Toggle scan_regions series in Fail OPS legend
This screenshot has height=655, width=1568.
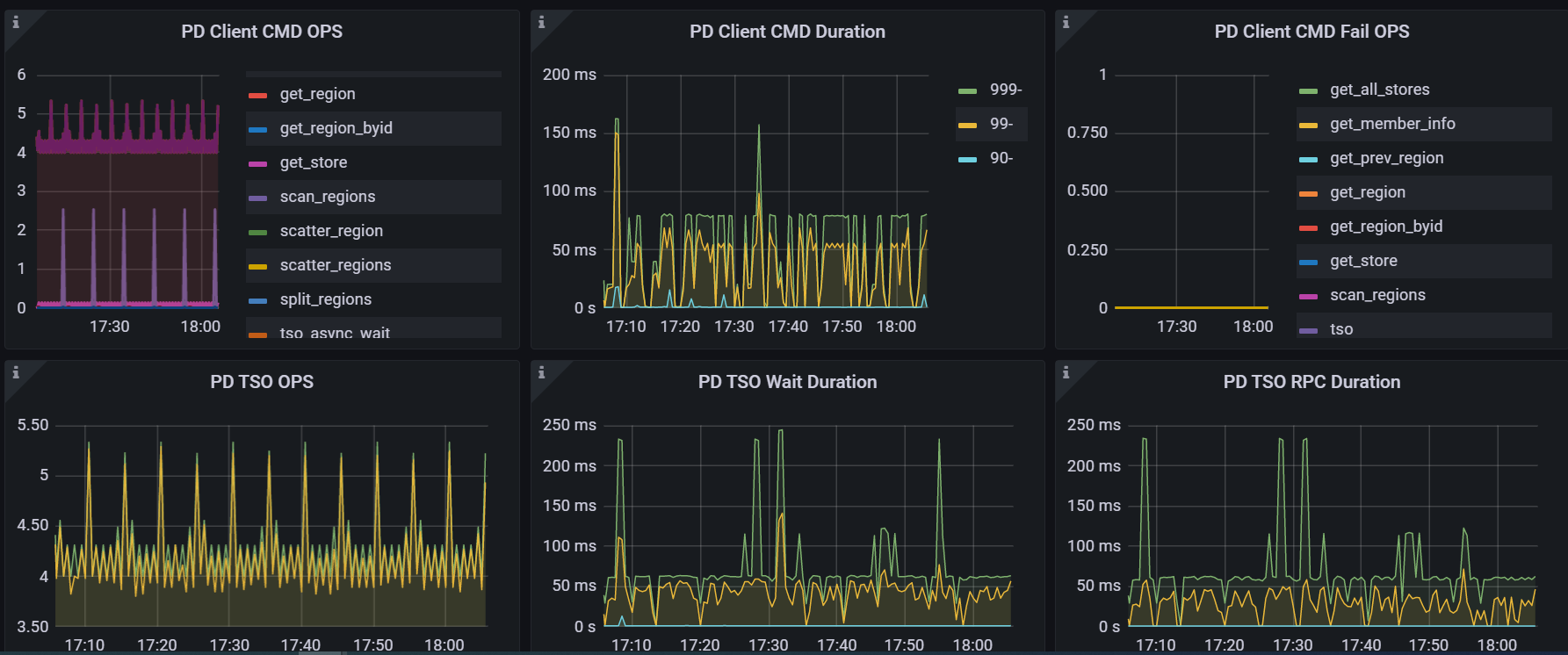(1377, 295)
